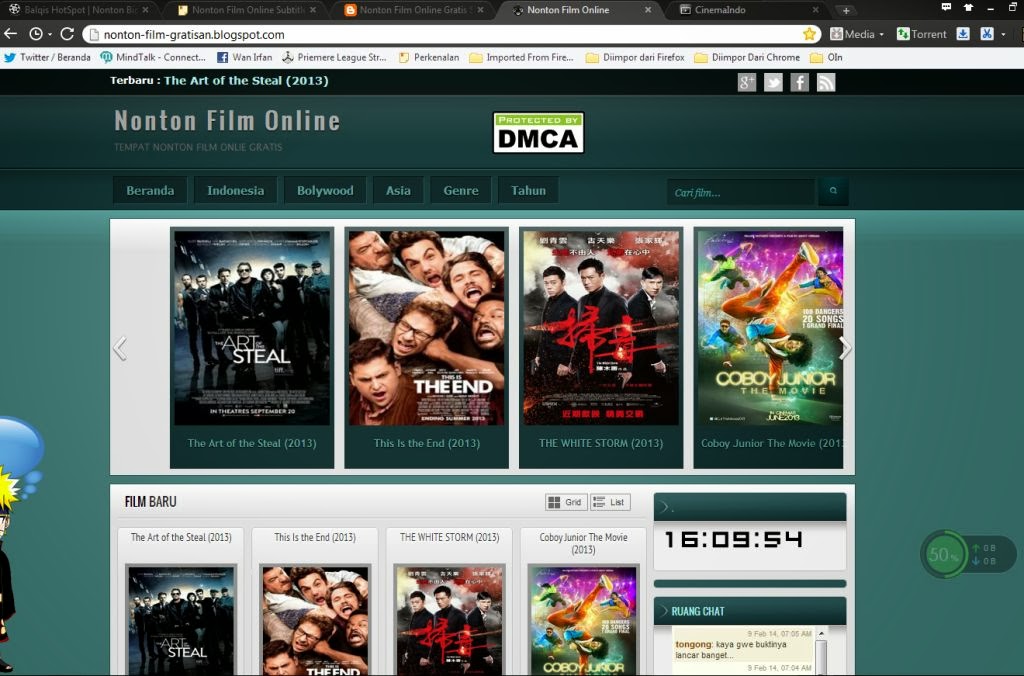Open the Genre menu item
This screenshot has width=1024, height=676.
[461, 191]
